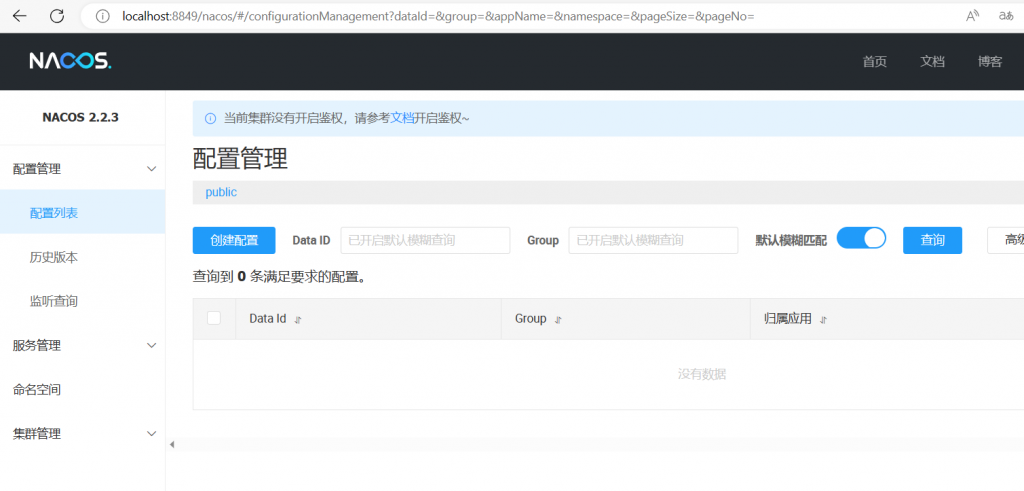The width and height of the screenshot is (1024, 491).
Task: Focus the Data ID search field
Action: [425, 240]
